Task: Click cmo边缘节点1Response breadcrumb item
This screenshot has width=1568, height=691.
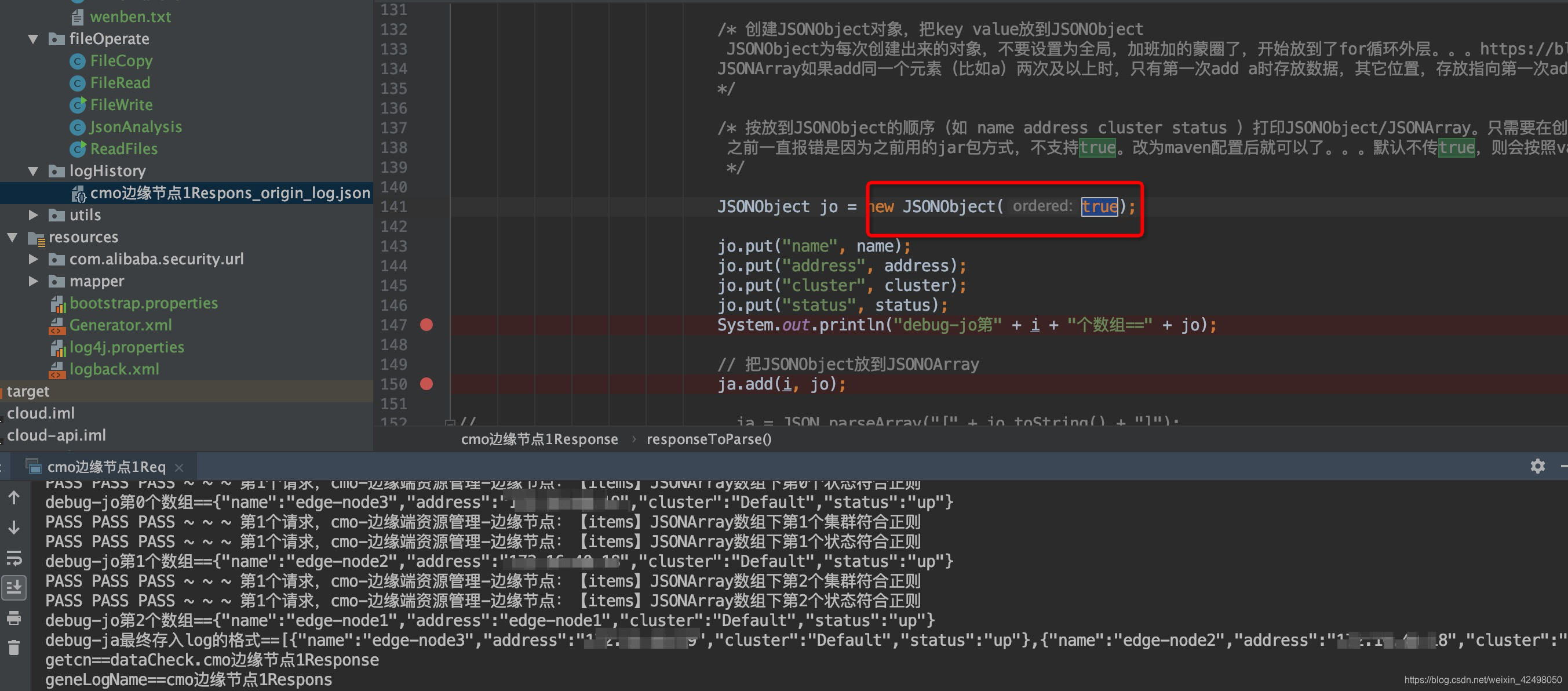Action: click(539, 439)
